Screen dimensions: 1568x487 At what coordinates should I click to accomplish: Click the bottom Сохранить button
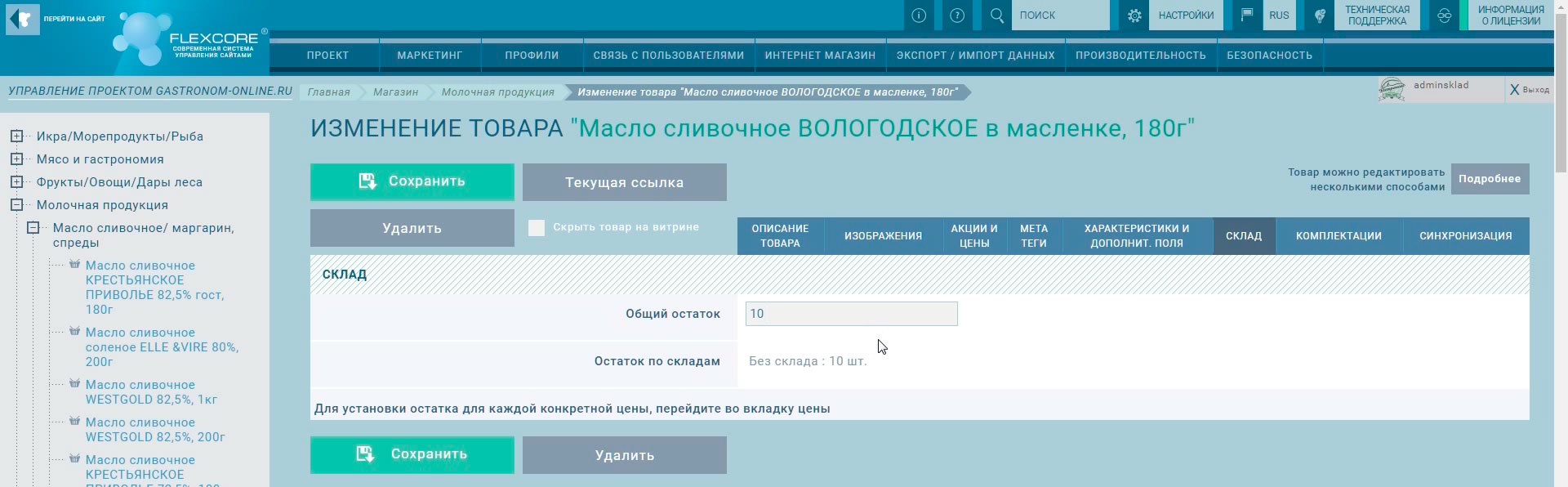(x=412, y=454)
